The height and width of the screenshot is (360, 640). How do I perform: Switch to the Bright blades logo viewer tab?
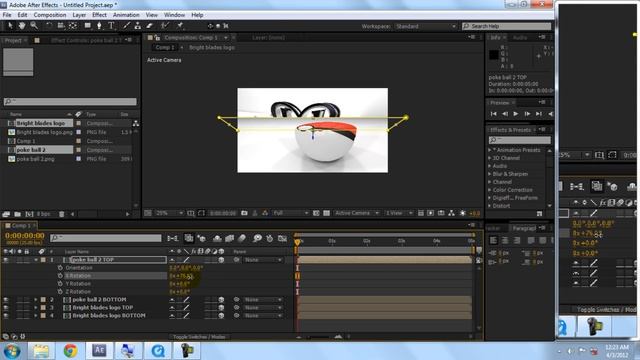212,48
